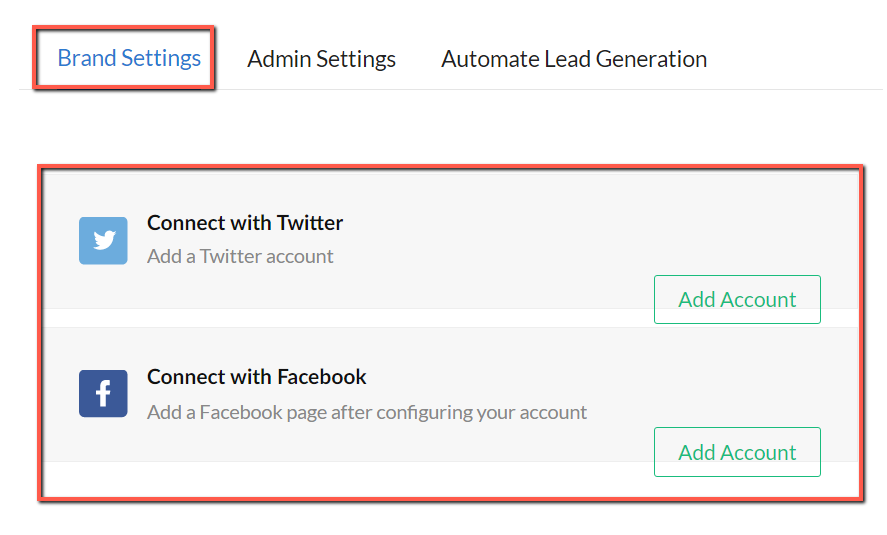Add a Facebook page via the green button
This screenshot has height=535, width=887.
pyautogui.click(x=737, y=452)
